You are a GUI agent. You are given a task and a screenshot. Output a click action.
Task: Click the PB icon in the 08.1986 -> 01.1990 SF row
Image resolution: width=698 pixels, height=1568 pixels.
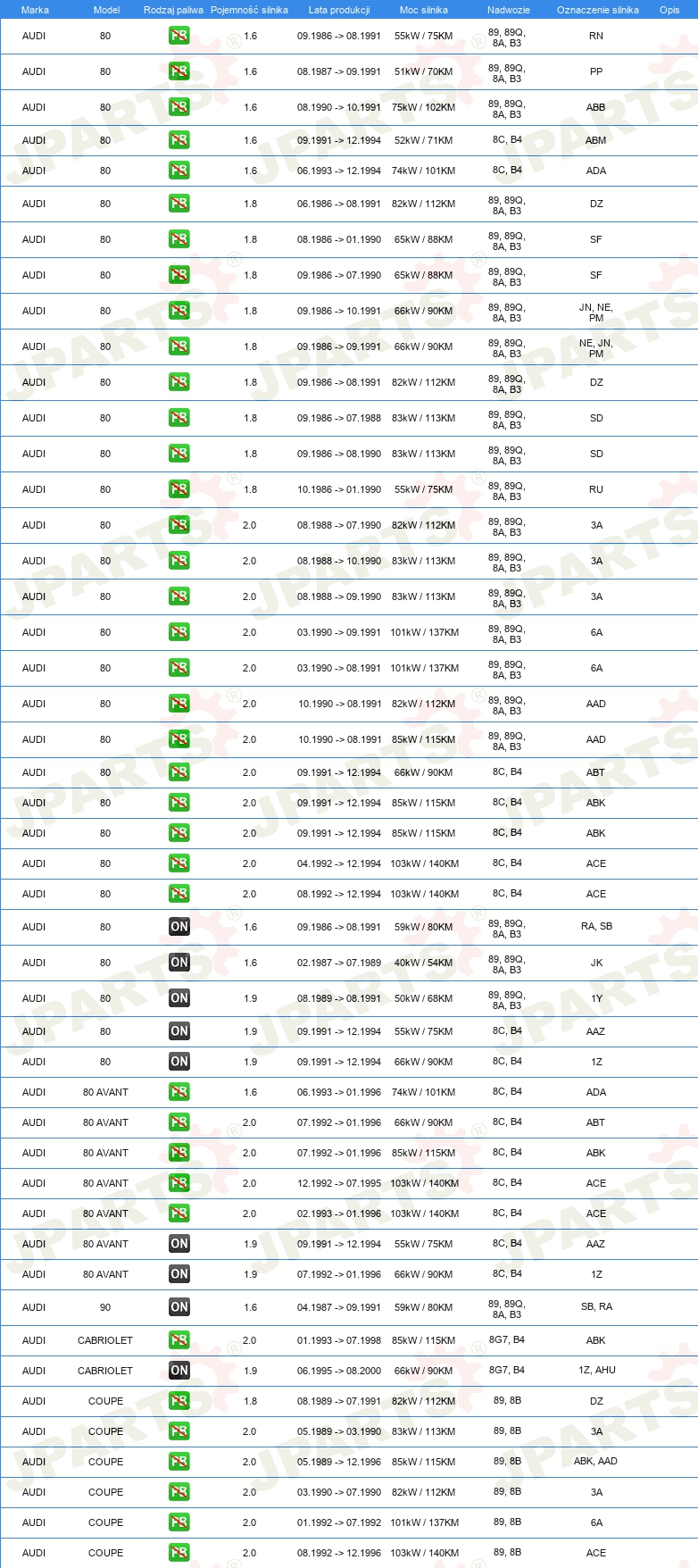pos(179,239)
